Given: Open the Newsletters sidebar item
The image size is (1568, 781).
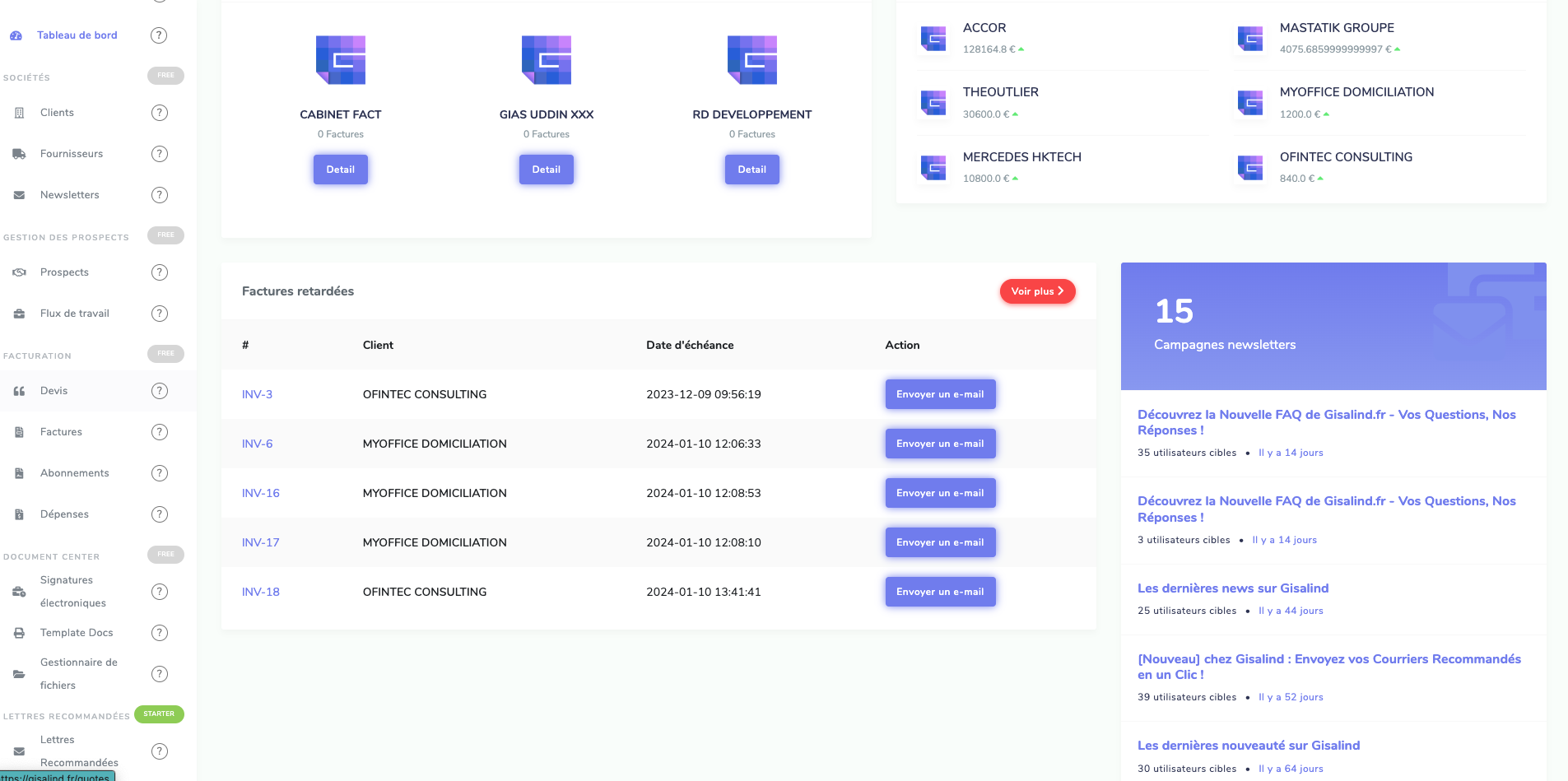Looking at the screenshot, I should 70,195.
